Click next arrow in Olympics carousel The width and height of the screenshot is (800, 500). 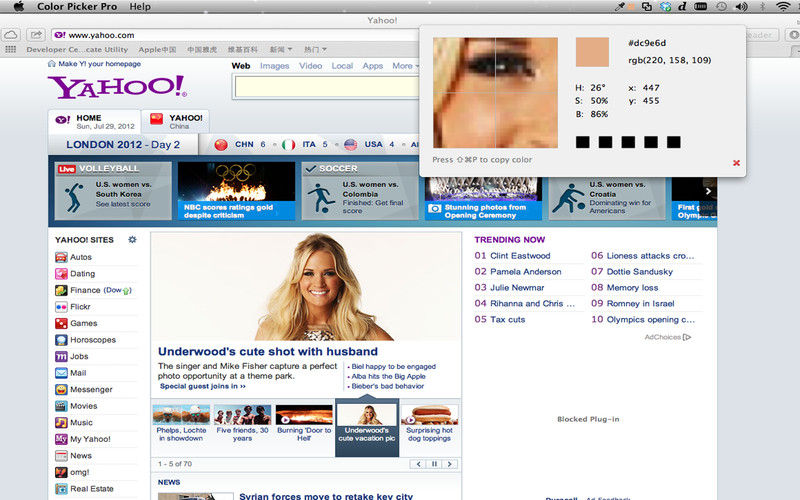pos(708,191)
